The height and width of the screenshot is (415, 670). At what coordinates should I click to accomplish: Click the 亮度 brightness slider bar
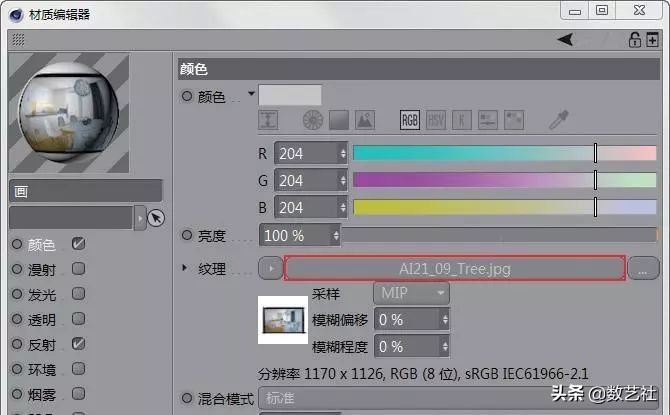point(499,235)
